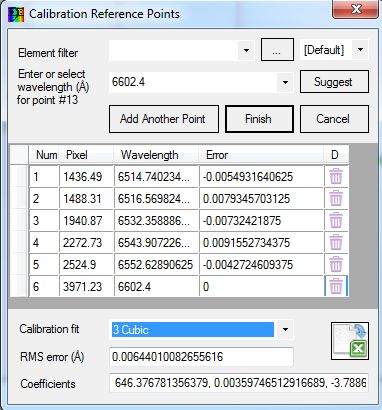Click error cell -0.0054931640625
This screenshot has height=410, width=382.
click(261, 177)
